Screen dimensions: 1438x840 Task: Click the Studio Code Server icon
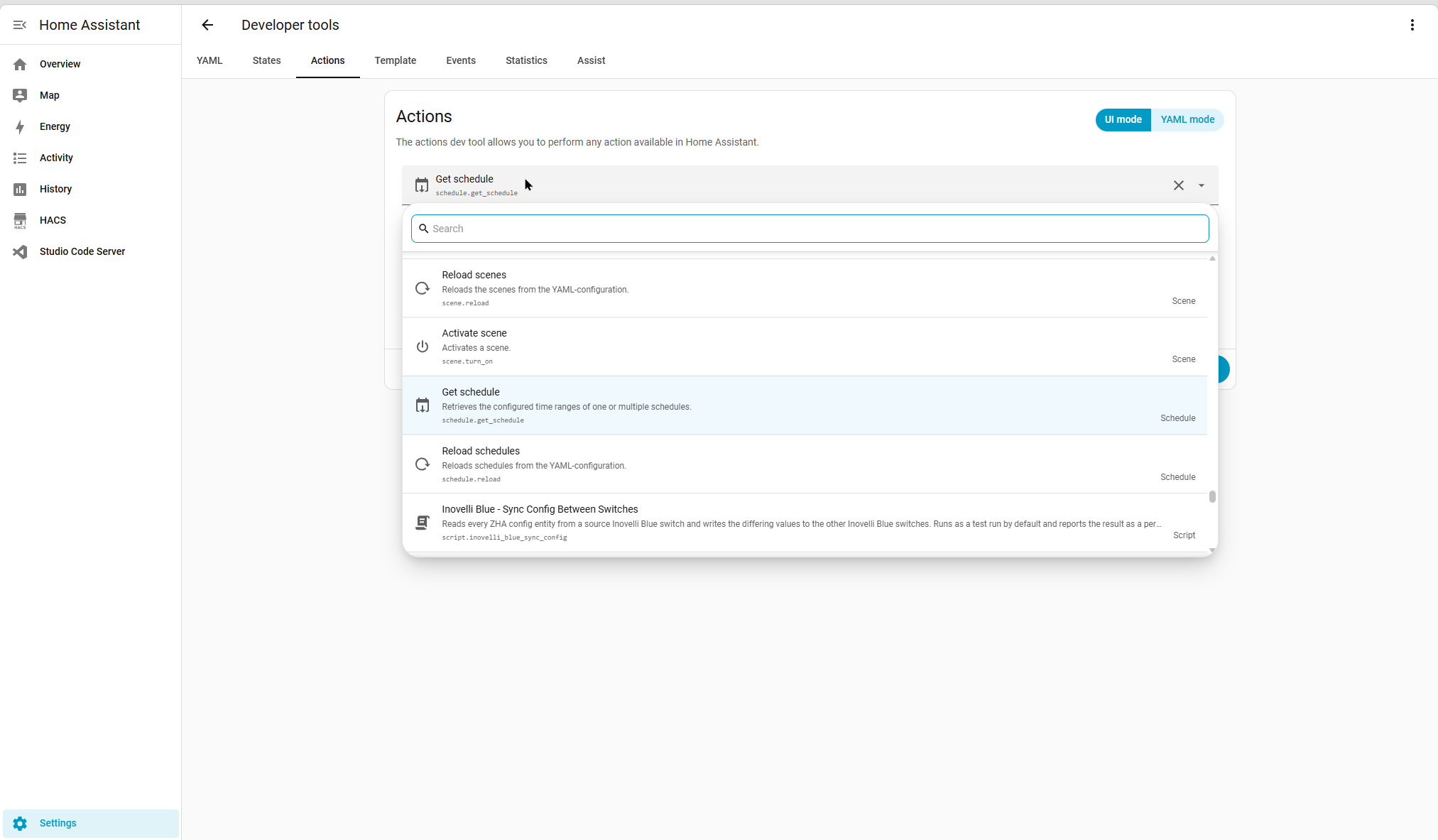coord(20,251)
